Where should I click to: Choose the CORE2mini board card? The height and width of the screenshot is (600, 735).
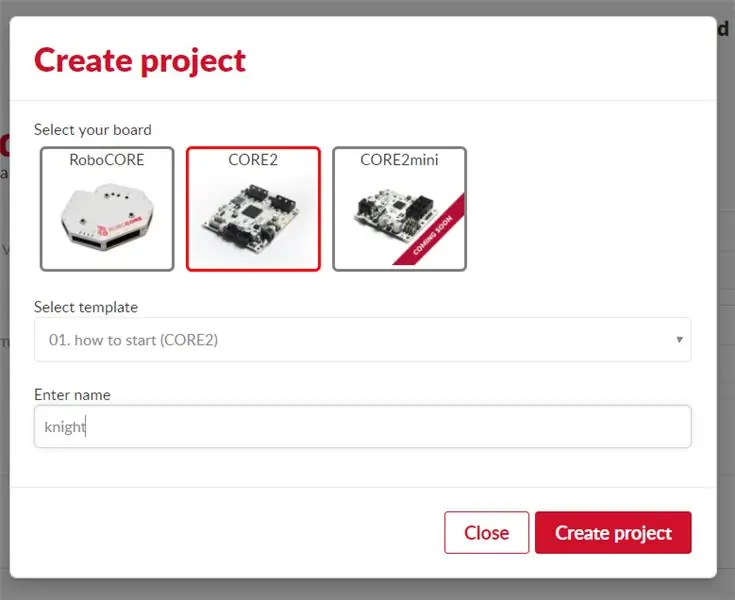point(399,209)
